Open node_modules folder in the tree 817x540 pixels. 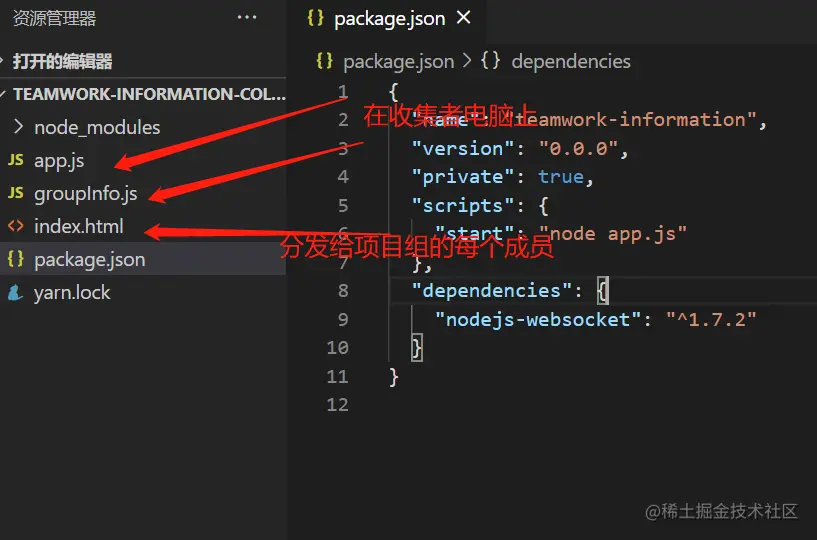[97, 127]
